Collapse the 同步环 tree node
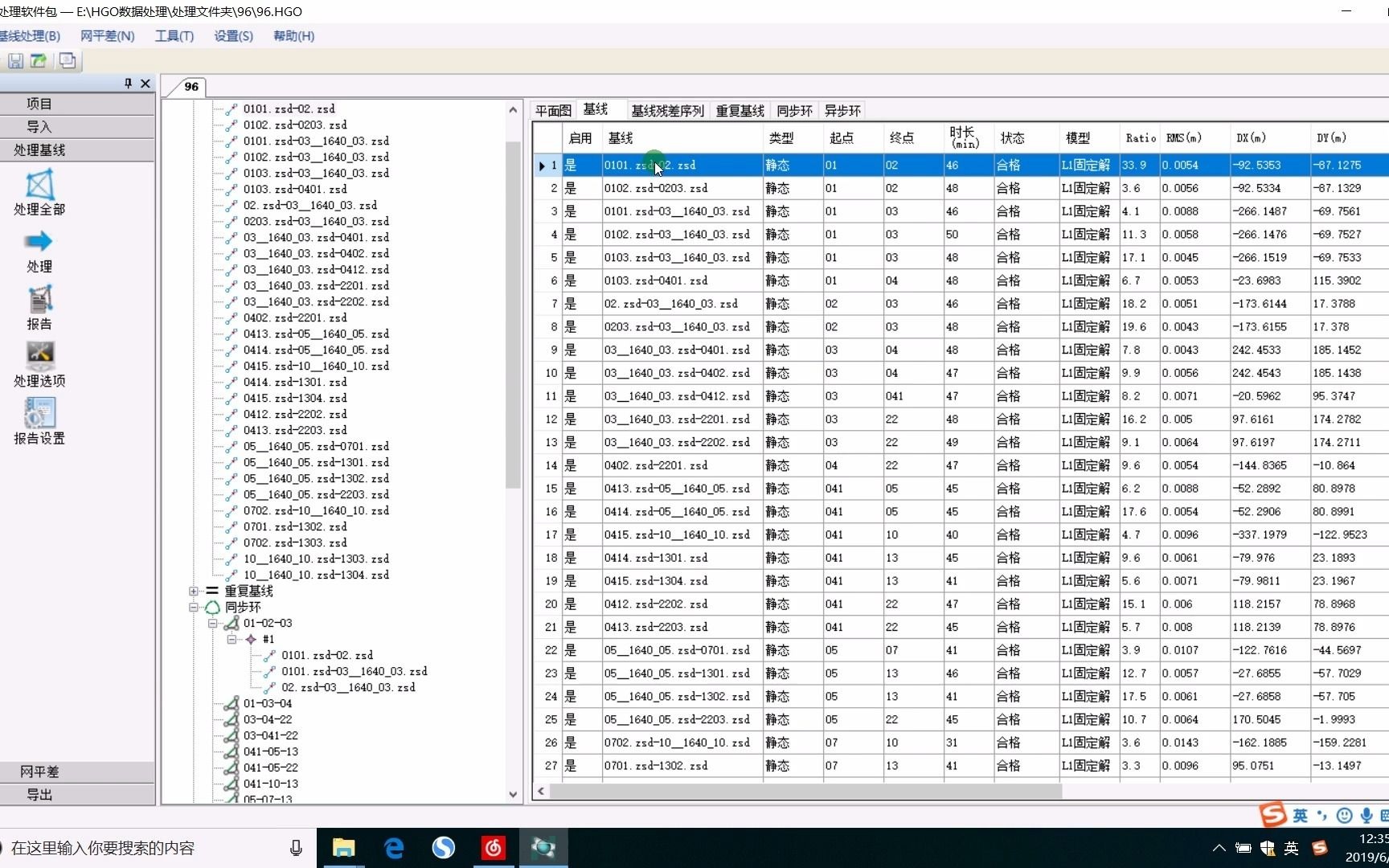This screenshot has height=868, width=1389. 194,608
